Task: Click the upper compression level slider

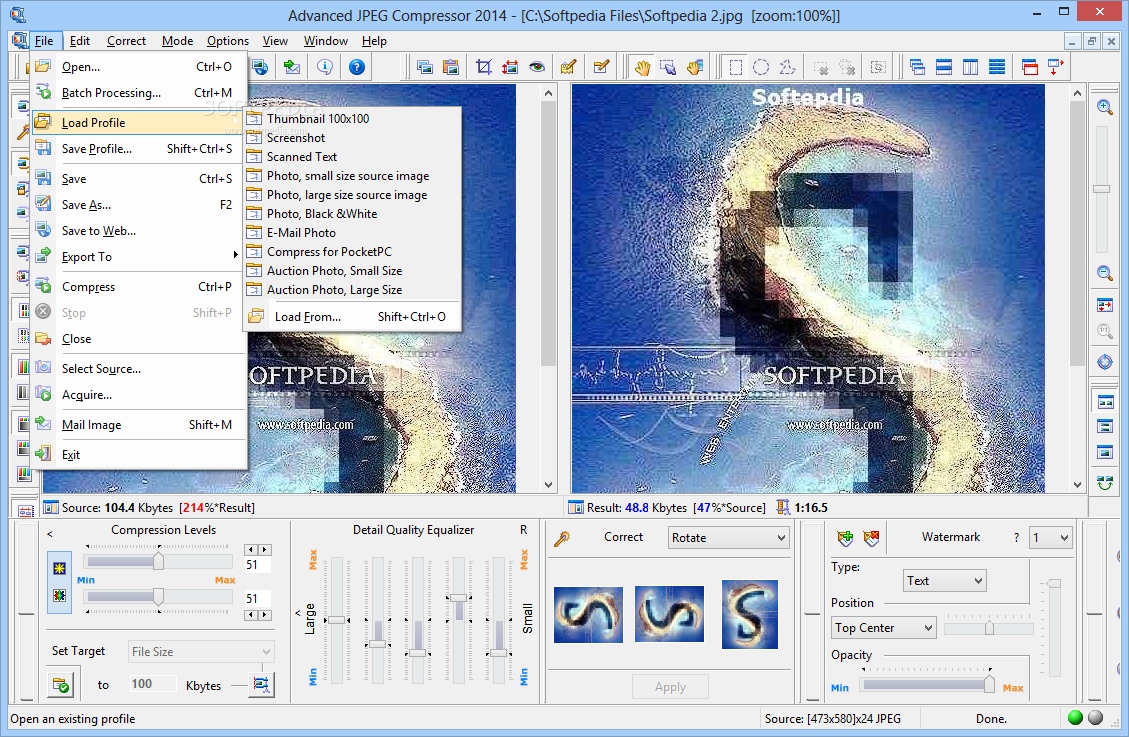Action: click(158, 561)
